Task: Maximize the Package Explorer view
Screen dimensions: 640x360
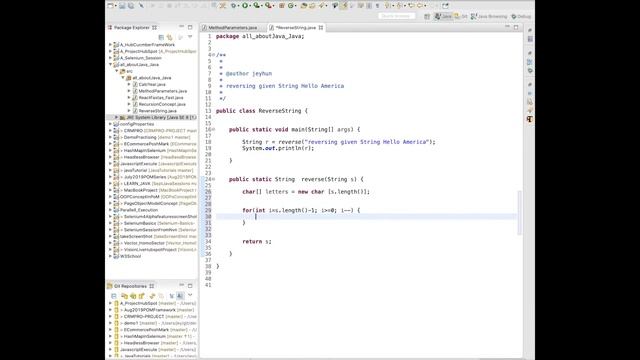Action: [190, 27]
